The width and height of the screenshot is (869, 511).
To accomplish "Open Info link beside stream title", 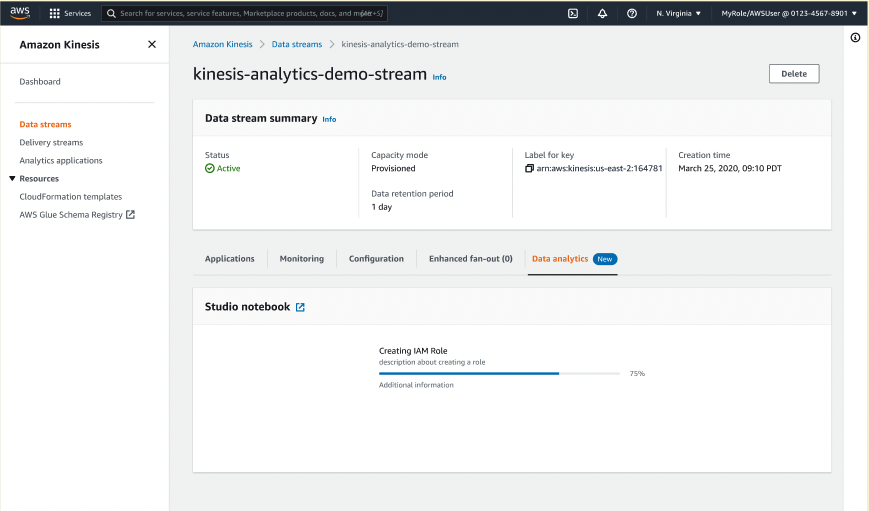I will click(x=439, y=78).
